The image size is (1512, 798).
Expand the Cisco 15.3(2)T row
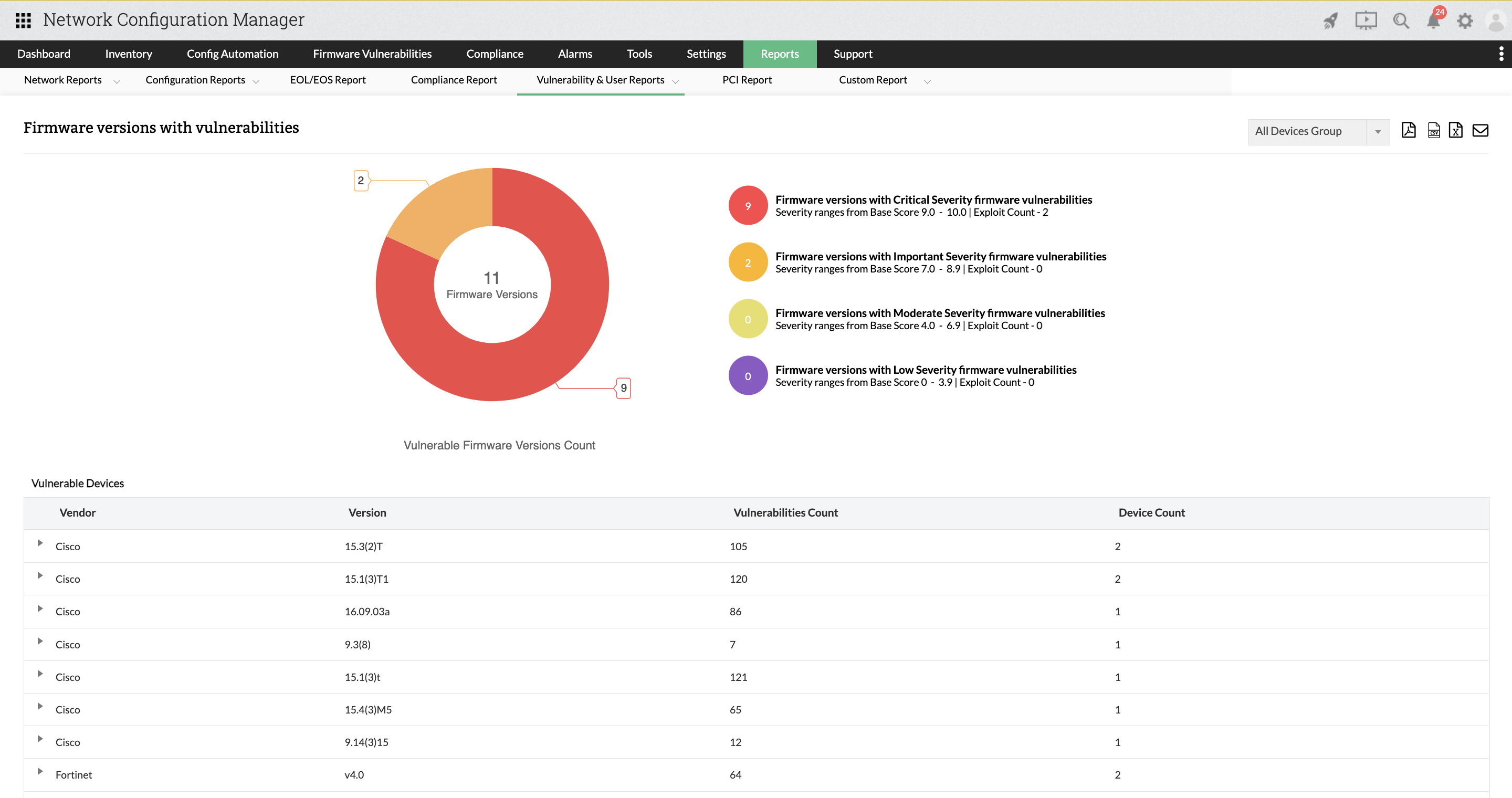pos(40,543)
